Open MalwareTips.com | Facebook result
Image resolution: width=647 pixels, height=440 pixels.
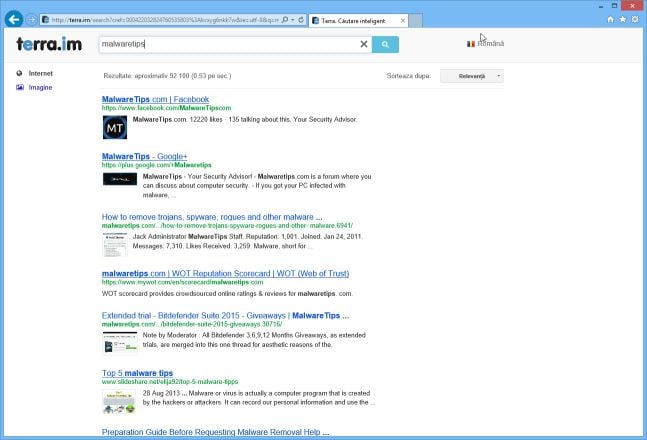[155, 99]
